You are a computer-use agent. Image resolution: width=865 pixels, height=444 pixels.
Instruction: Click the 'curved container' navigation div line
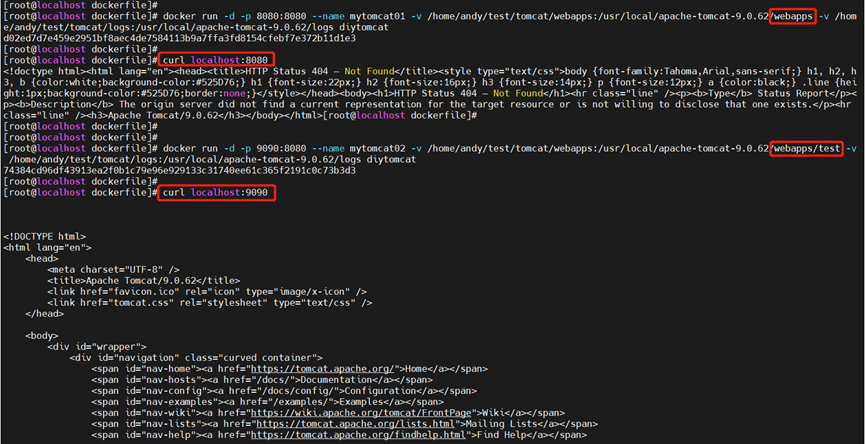pyautogui.click(x=196, y=358)
